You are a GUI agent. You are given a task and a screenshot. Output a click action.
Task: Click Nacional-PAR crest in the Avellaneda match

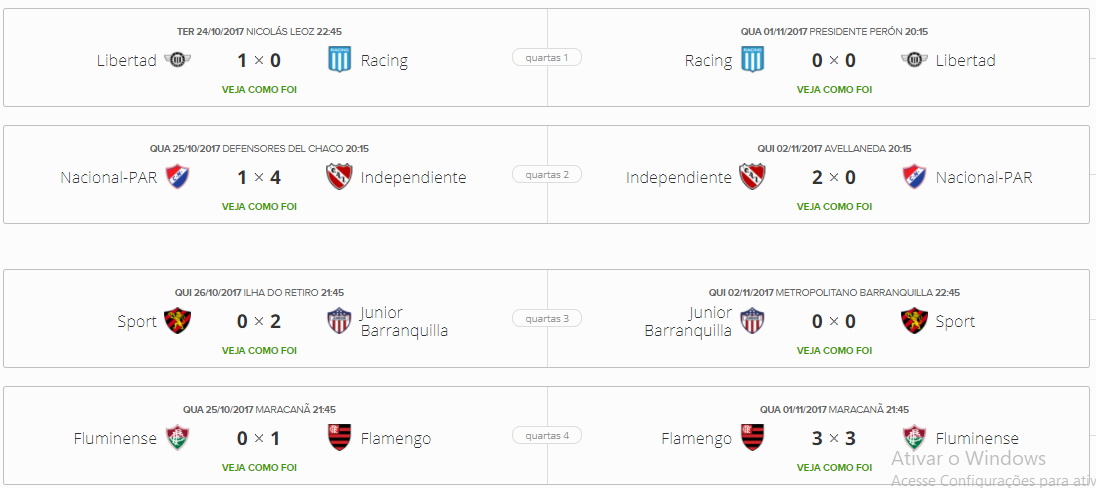coord(915,178)
